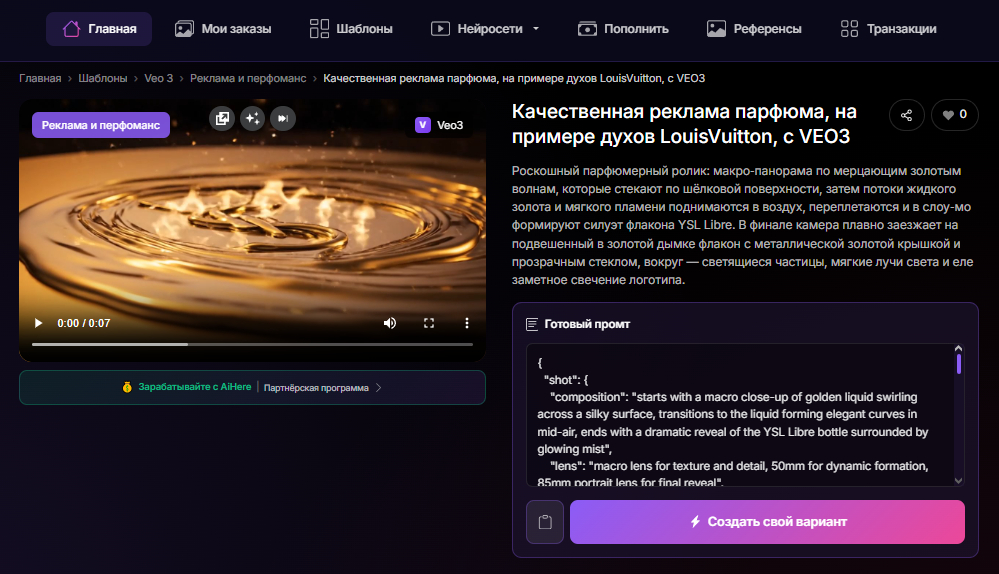
Task: Click the prompt scrollbar down arrow
Action: tap(958, 481)
